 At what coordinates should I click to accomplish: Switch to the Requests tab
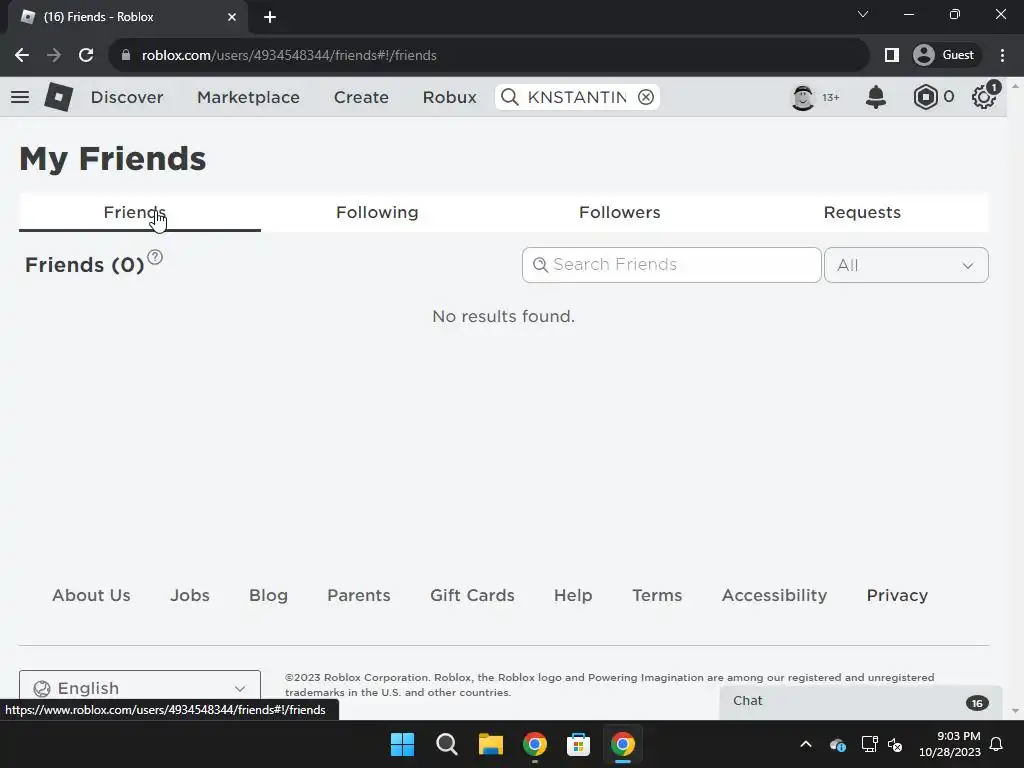coord(862,212)
